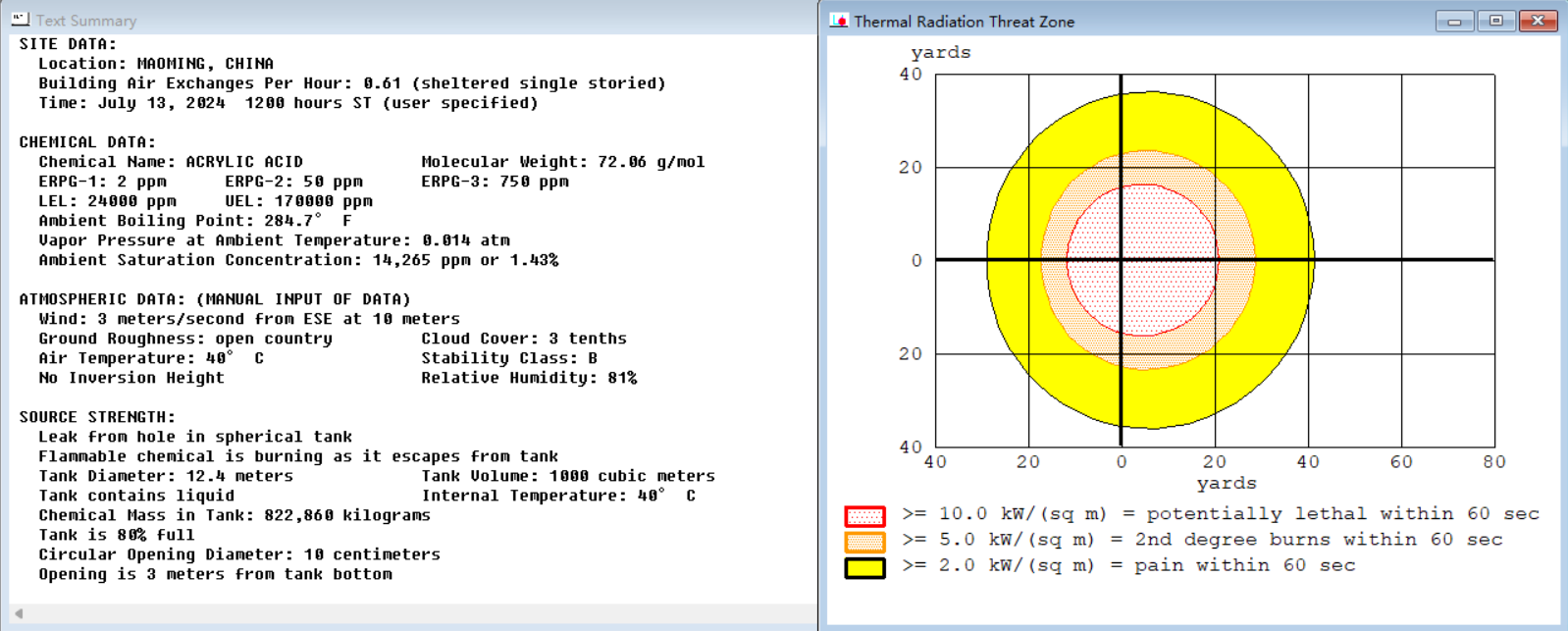This screenshot has width=1568, height=631.
Task: Click 'Leak from hole in spherical tank' line
Action: click(195, 437)
